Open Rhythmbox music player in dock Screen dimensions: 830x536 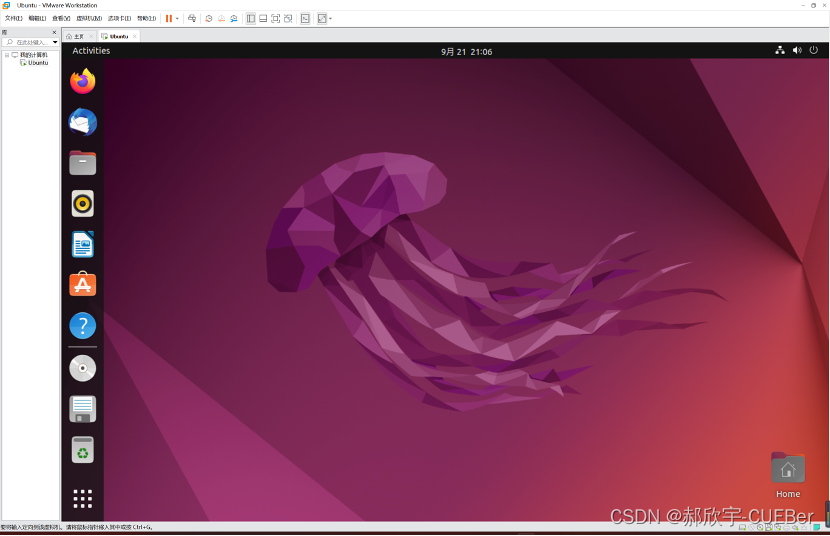(83, 204)
